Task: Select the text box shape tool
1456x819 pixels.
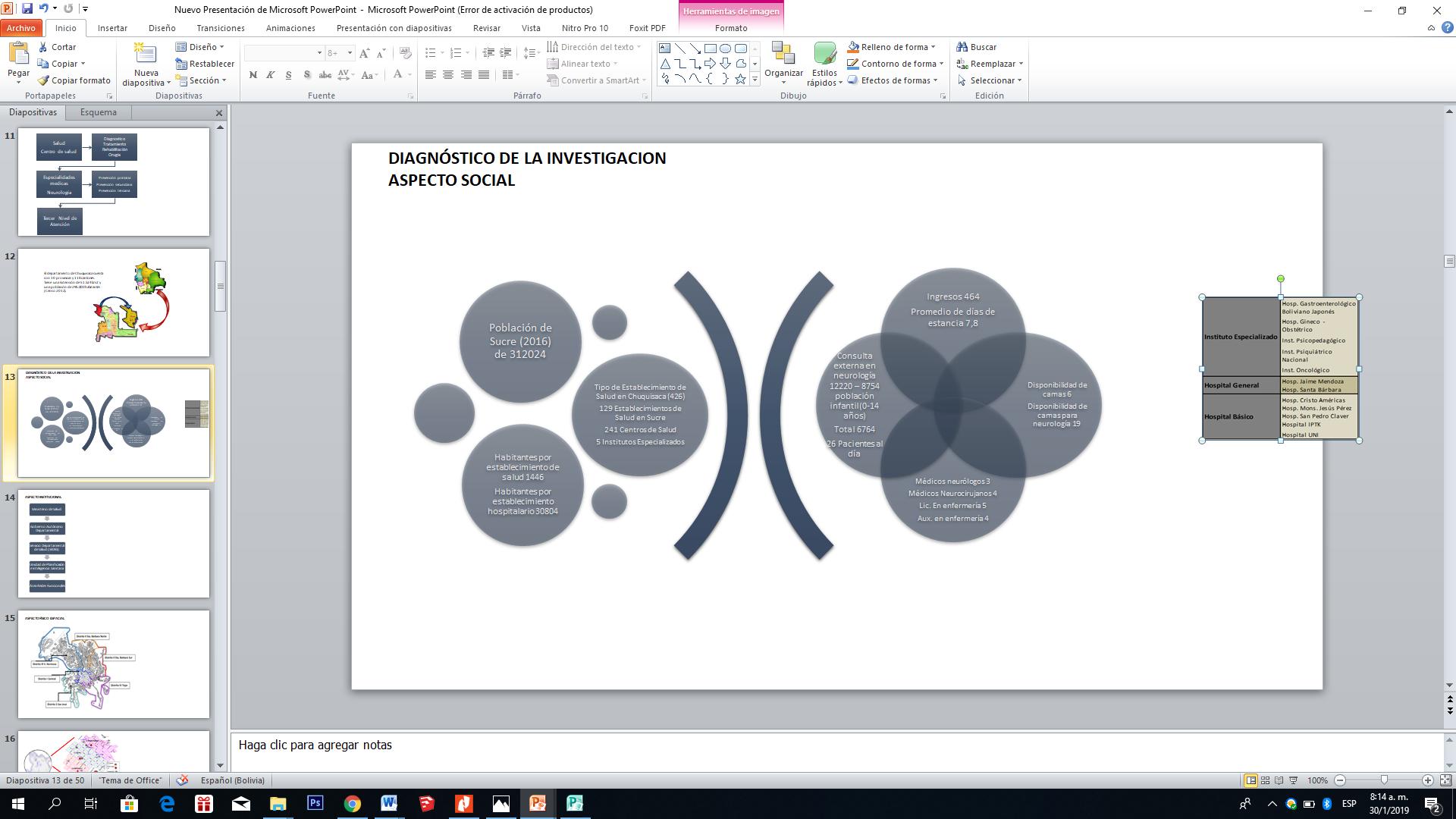Action: 665,49
